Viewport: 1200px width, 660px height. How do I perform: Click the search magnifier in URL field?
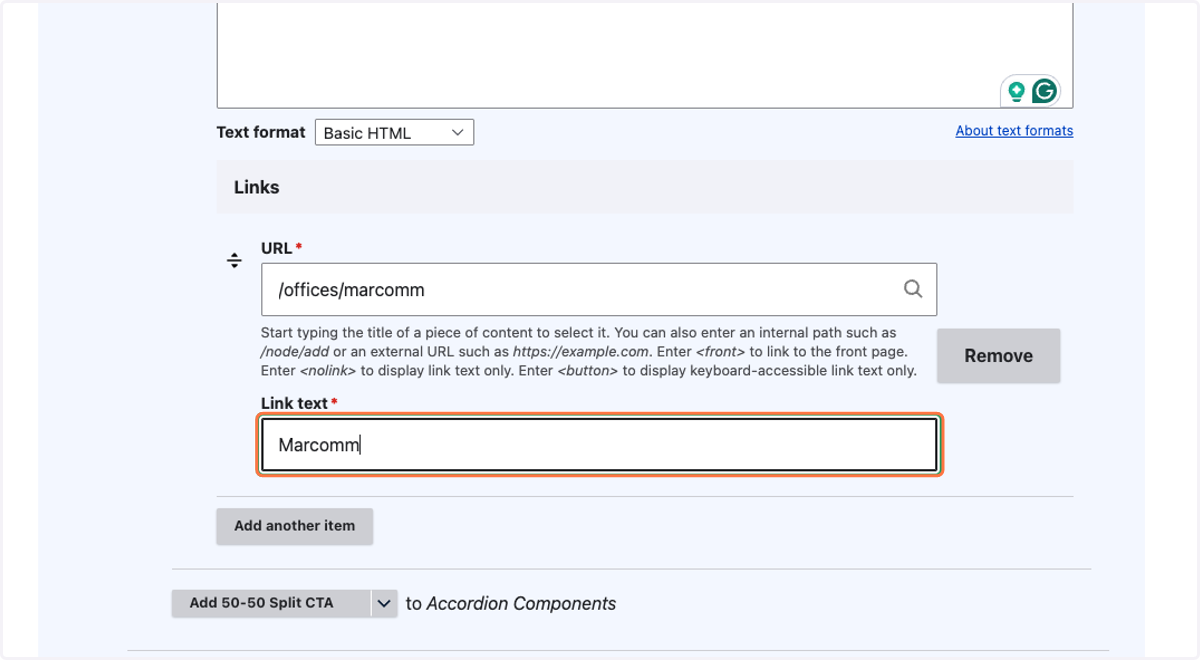913,289
